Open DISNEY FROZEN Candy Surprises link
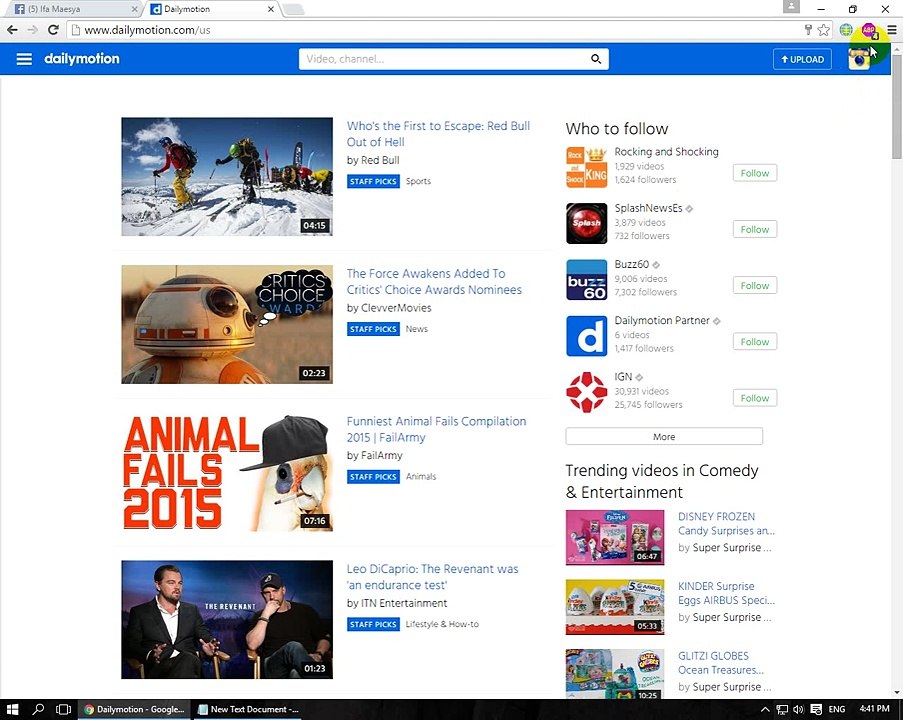This screenshot has height=720, width=903. 726,524
